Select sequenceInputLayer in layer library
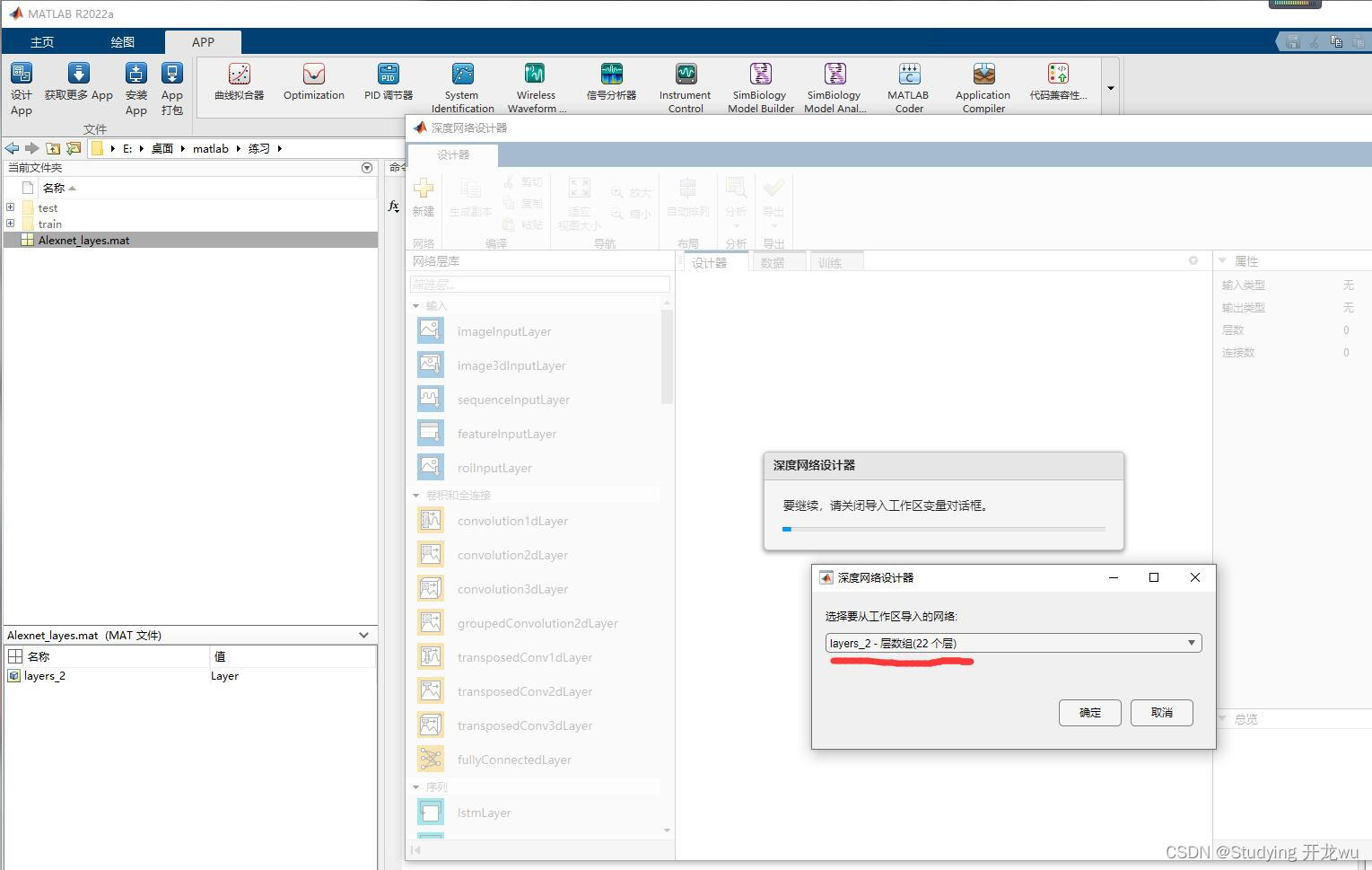This screenshot has height=870, width=1372. 513,400
